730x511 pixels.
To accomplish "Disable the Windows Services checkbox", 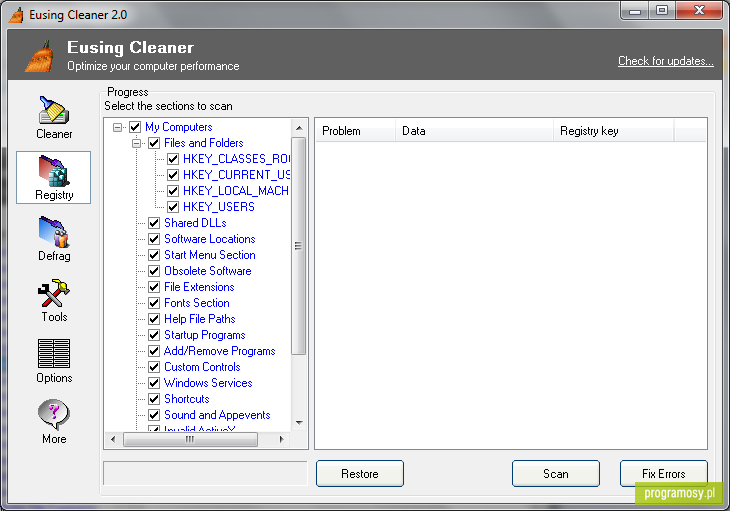I will point(154,383).
